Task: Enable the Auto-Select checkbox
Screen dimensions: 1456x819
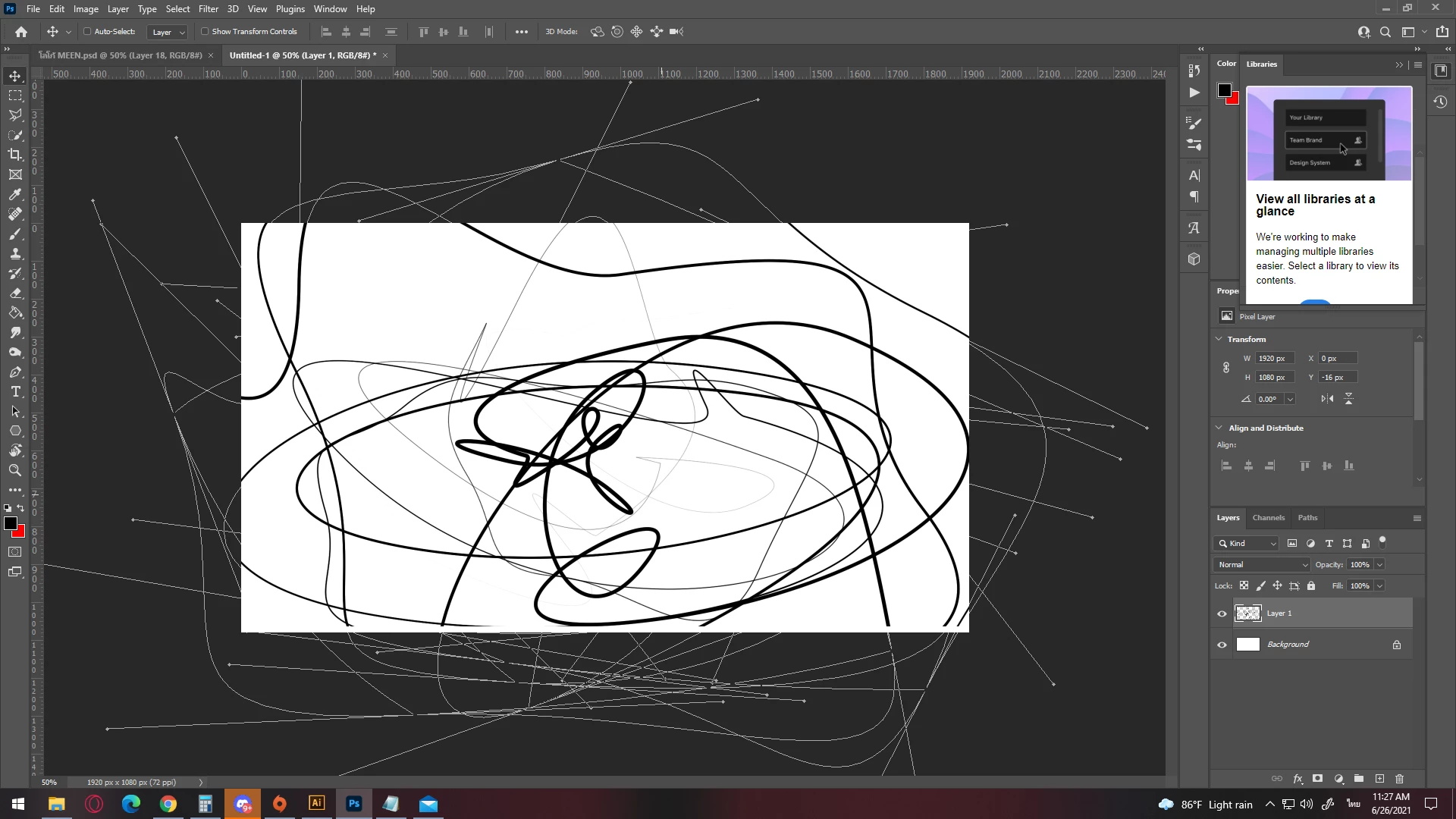Action: click(x=87, y=32)
